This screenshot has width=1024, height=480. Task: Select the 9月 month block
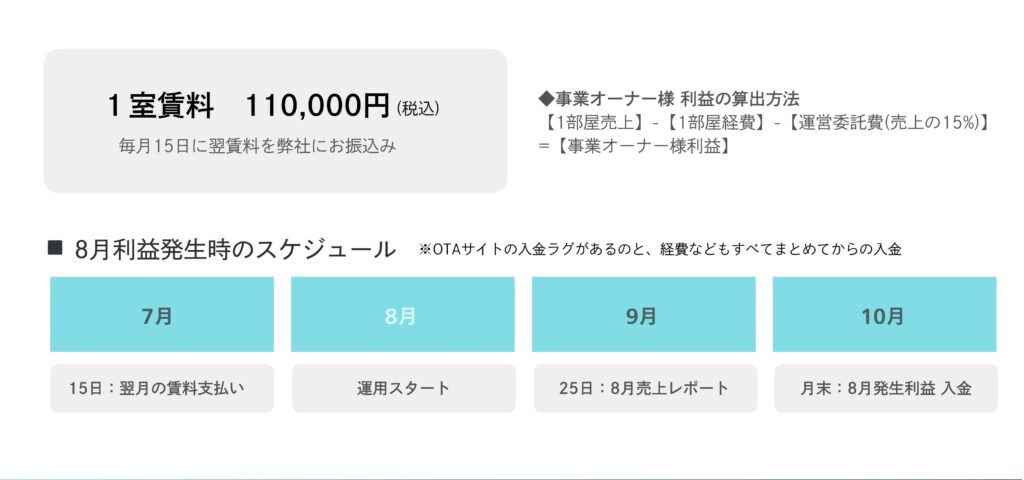pos(643,315)
